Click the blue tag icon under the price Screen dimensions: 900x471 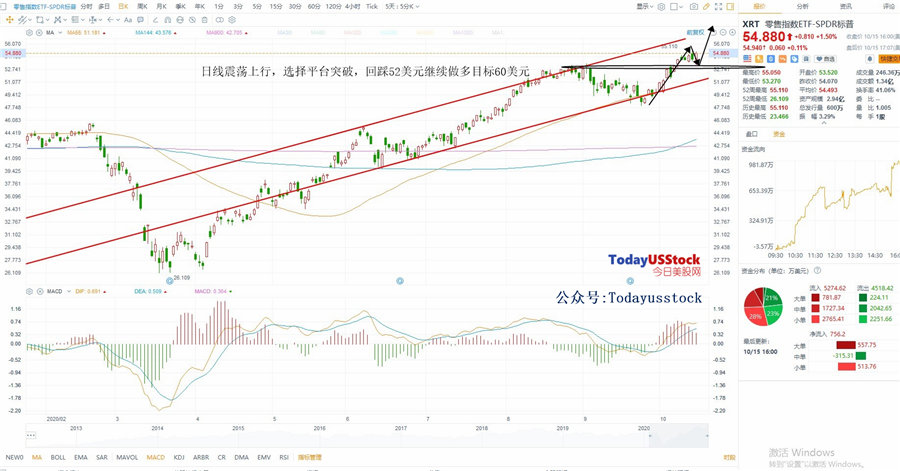click(794, 59)
